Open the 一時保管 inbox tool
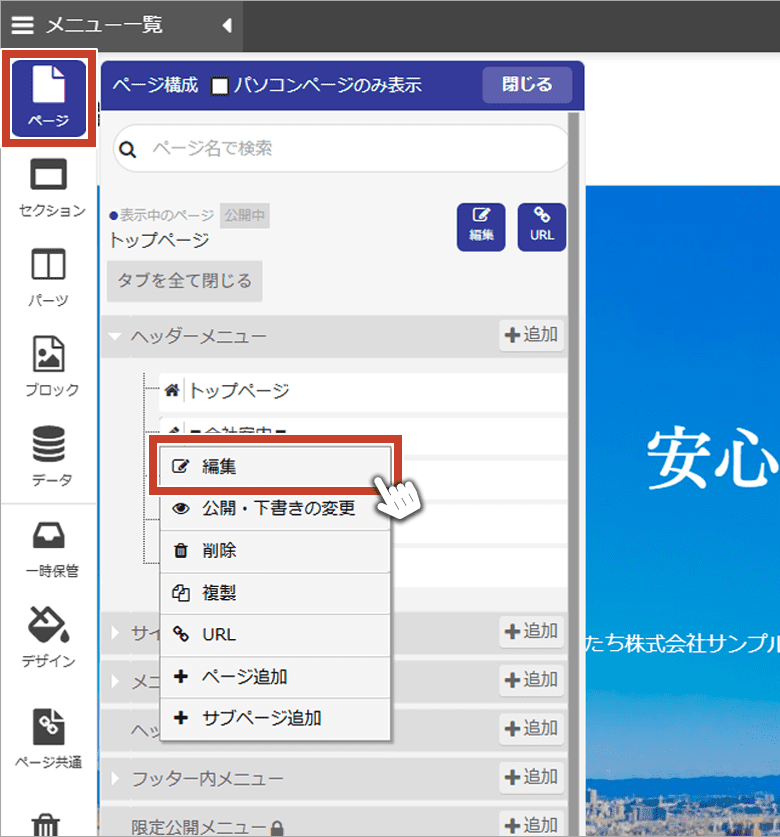This screenshot has height=837, width=780. point(51,550)
